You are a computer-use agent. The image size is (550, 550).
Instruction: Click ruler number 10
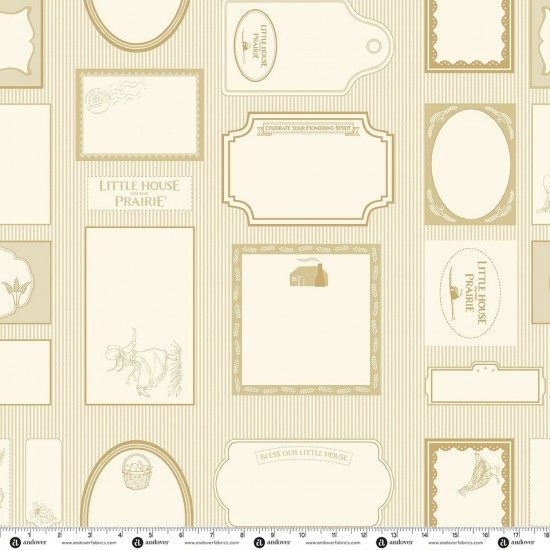coord(302,535)
